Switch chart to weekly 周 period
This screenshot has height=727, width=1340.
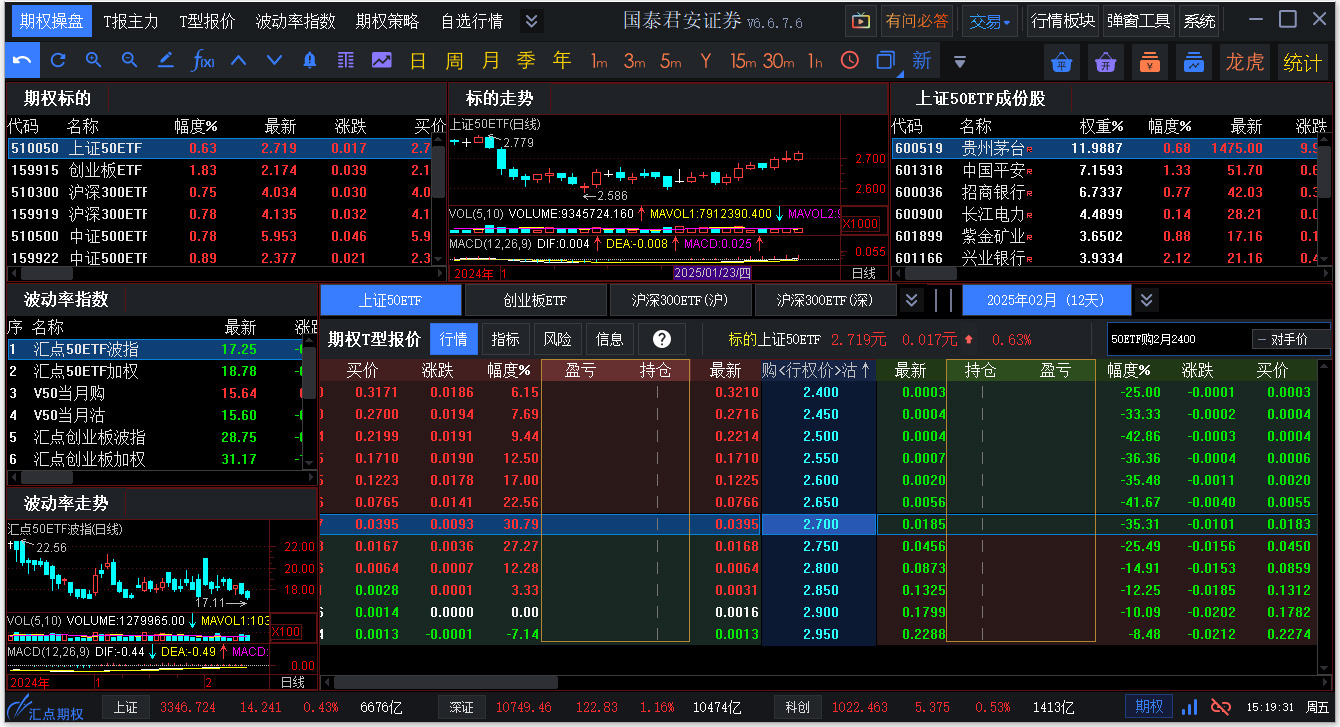pyautogui.click(x=454, y=61)
